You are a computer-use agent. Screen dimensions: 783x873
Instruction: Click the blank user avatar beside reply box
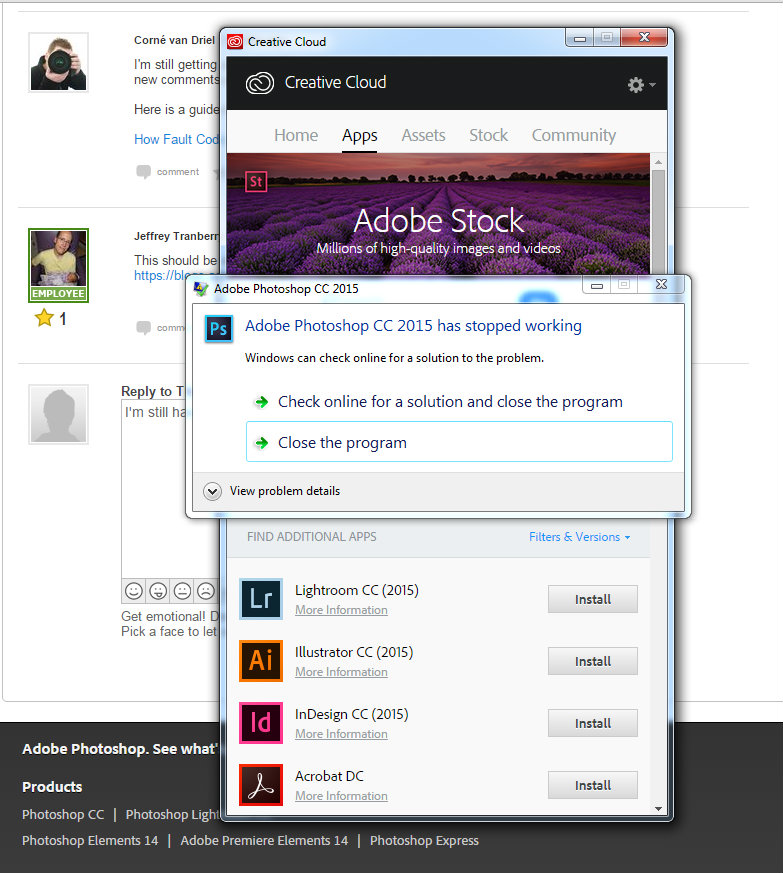coord(58,414)
